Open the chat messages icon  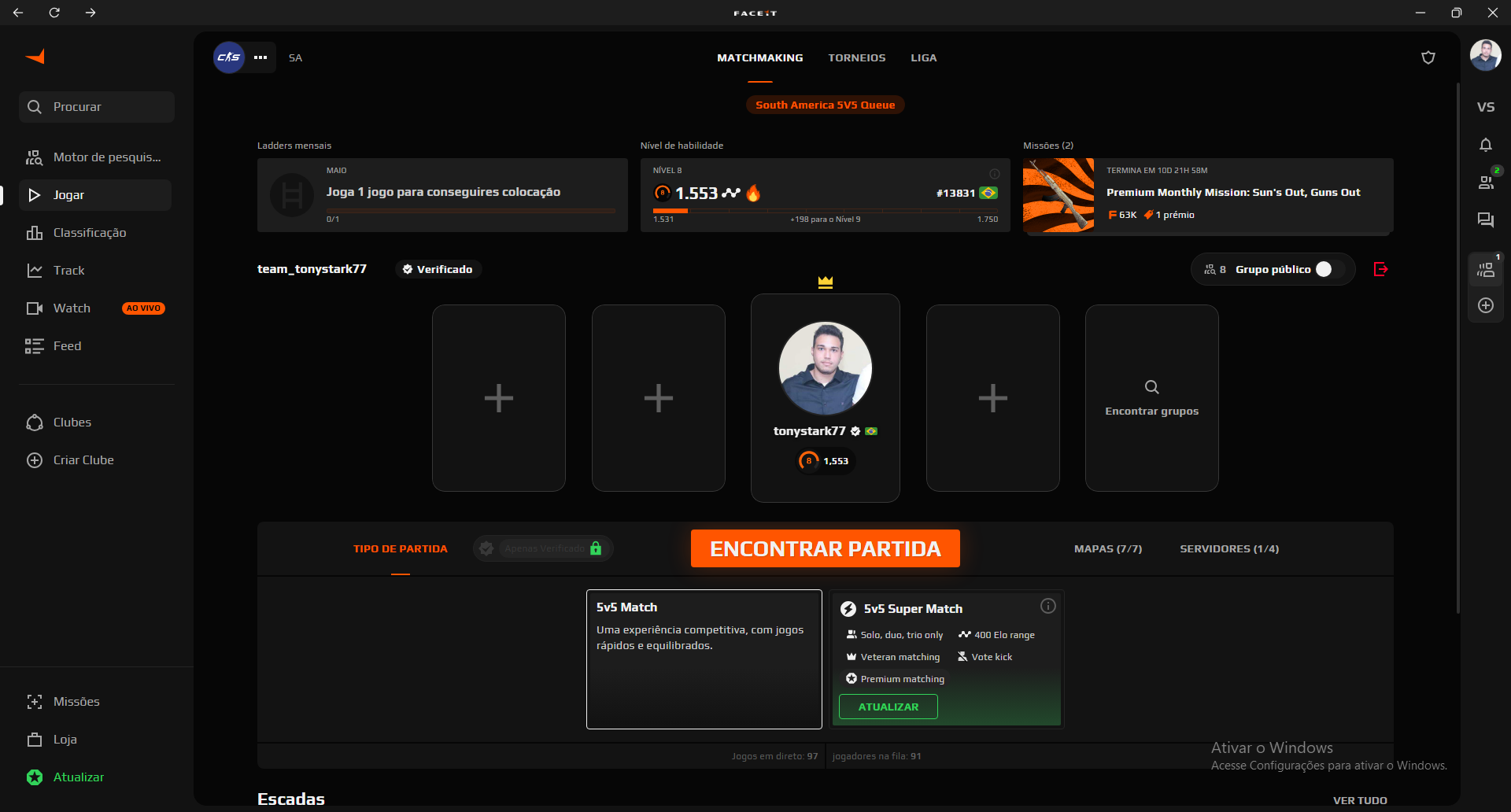1486,220
